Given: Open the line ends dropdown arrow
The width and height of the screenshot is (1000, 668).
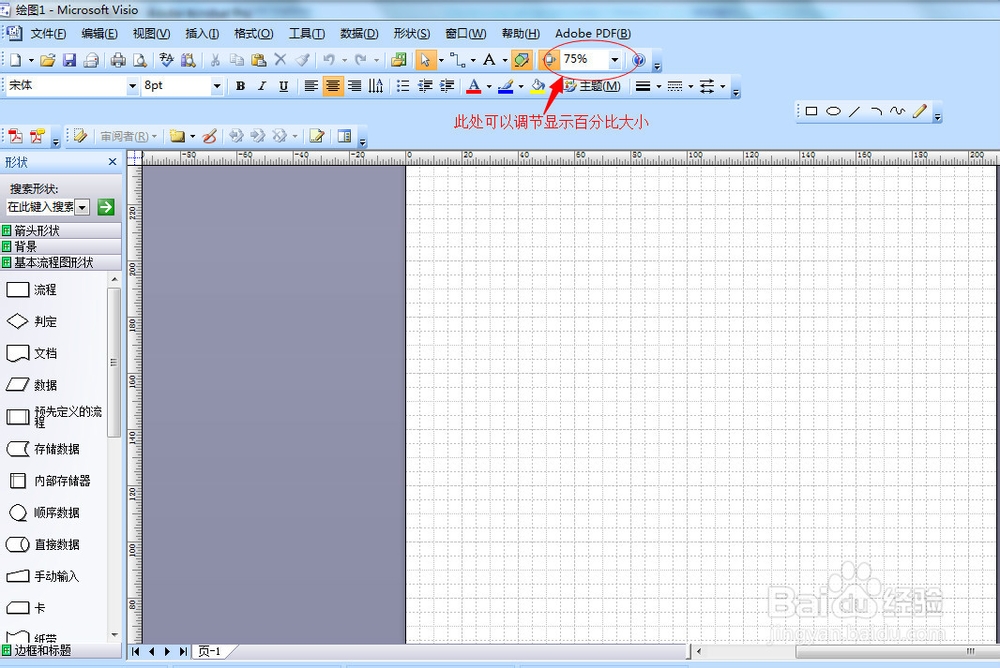Looking at the screenshot, I should (x=723, y=86).
